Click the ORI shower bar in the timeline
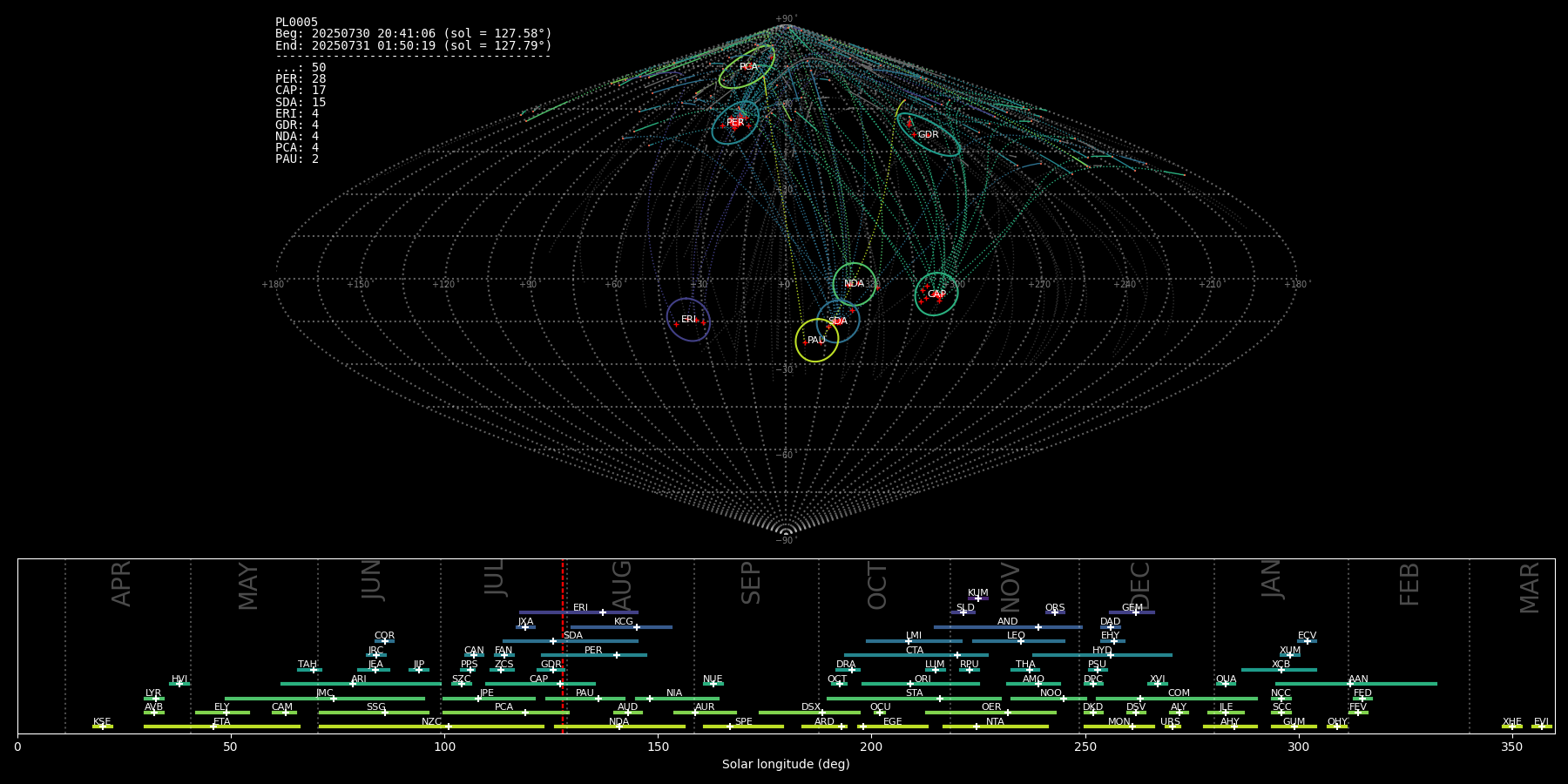Viewport: 1568px width, 784px height. point(921,684)
